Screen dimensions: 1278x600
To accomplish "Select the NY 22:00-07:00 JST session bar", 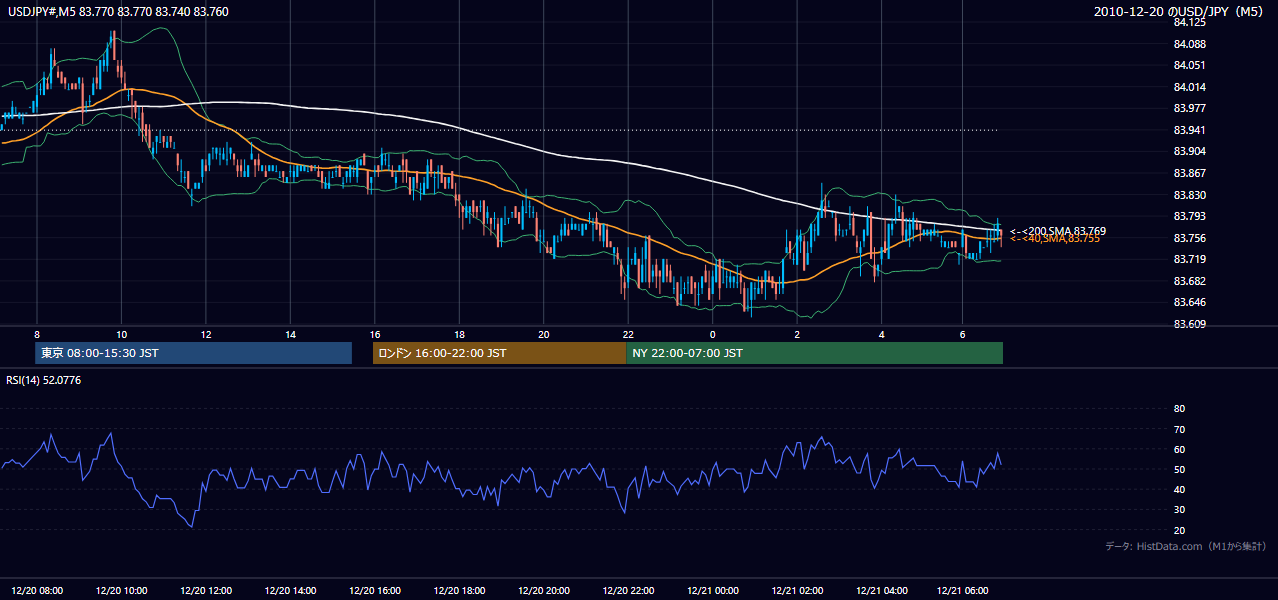I will pyautogui.click(x=814, y=353).
